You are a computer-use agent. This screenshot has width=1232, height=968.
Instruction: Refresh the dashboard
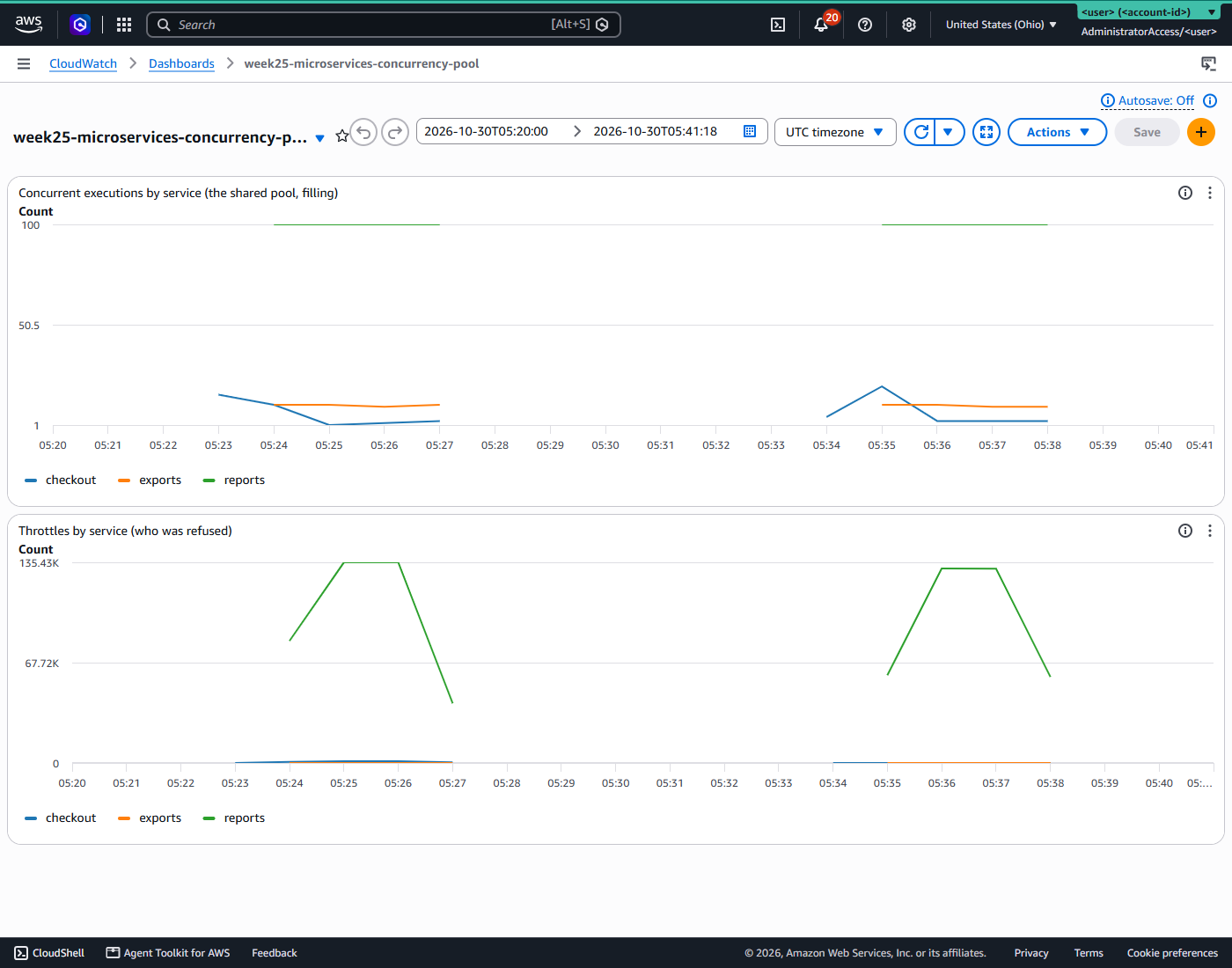(x=920, y=132)
